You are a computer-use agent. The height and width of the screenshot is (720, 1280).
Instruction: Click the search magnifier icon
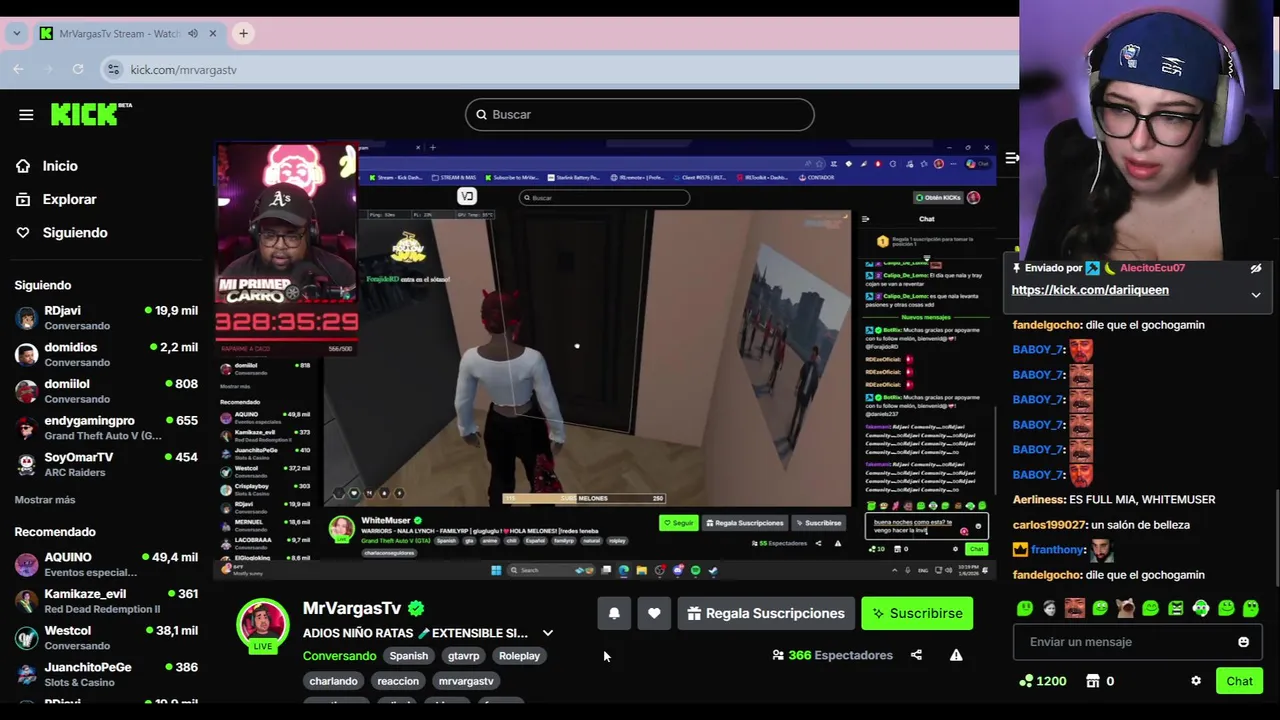[481, 115]
